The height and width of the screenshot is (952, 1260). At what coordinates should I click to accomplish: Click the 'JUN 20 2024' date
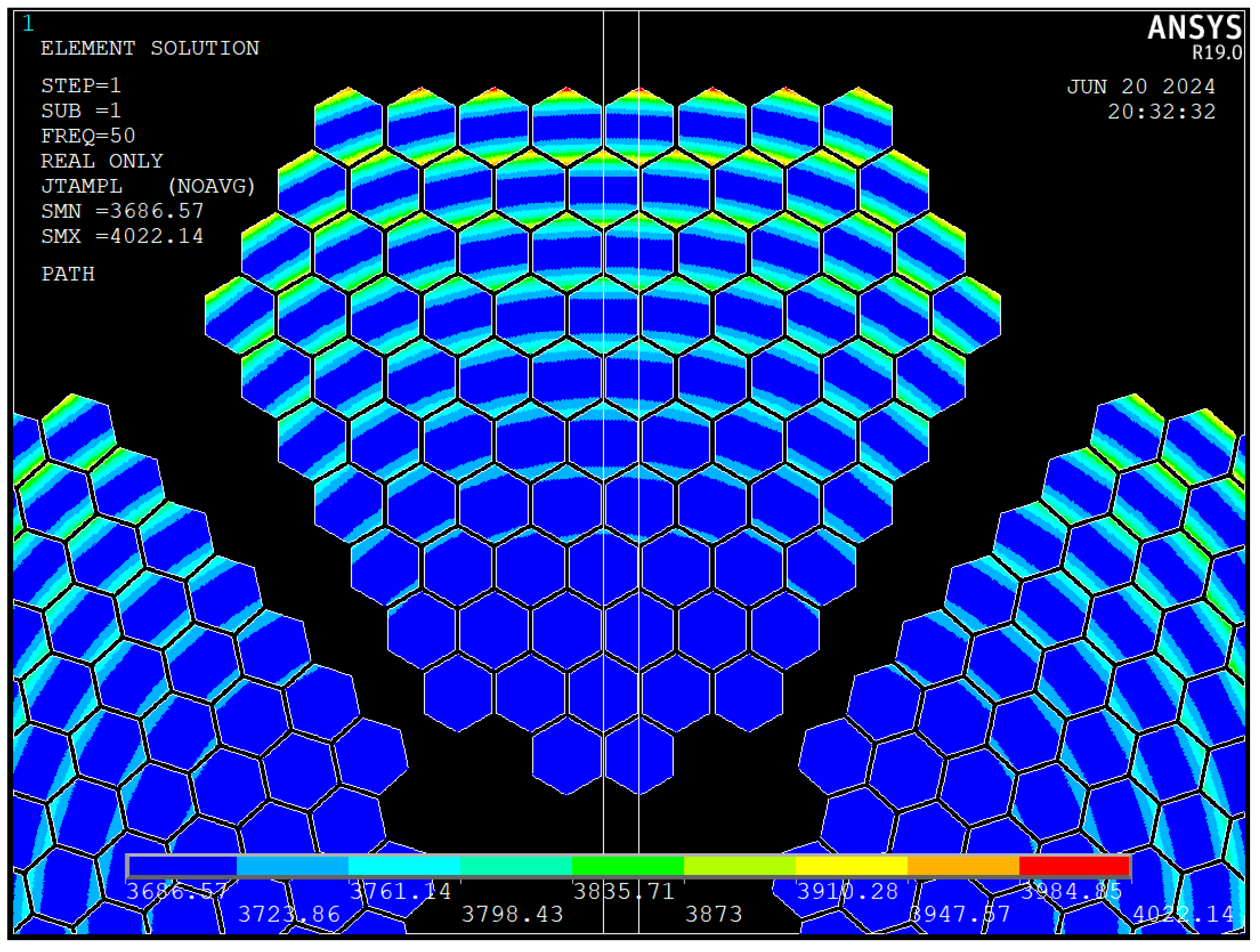pyautogui.click(x=1141, y=87)
